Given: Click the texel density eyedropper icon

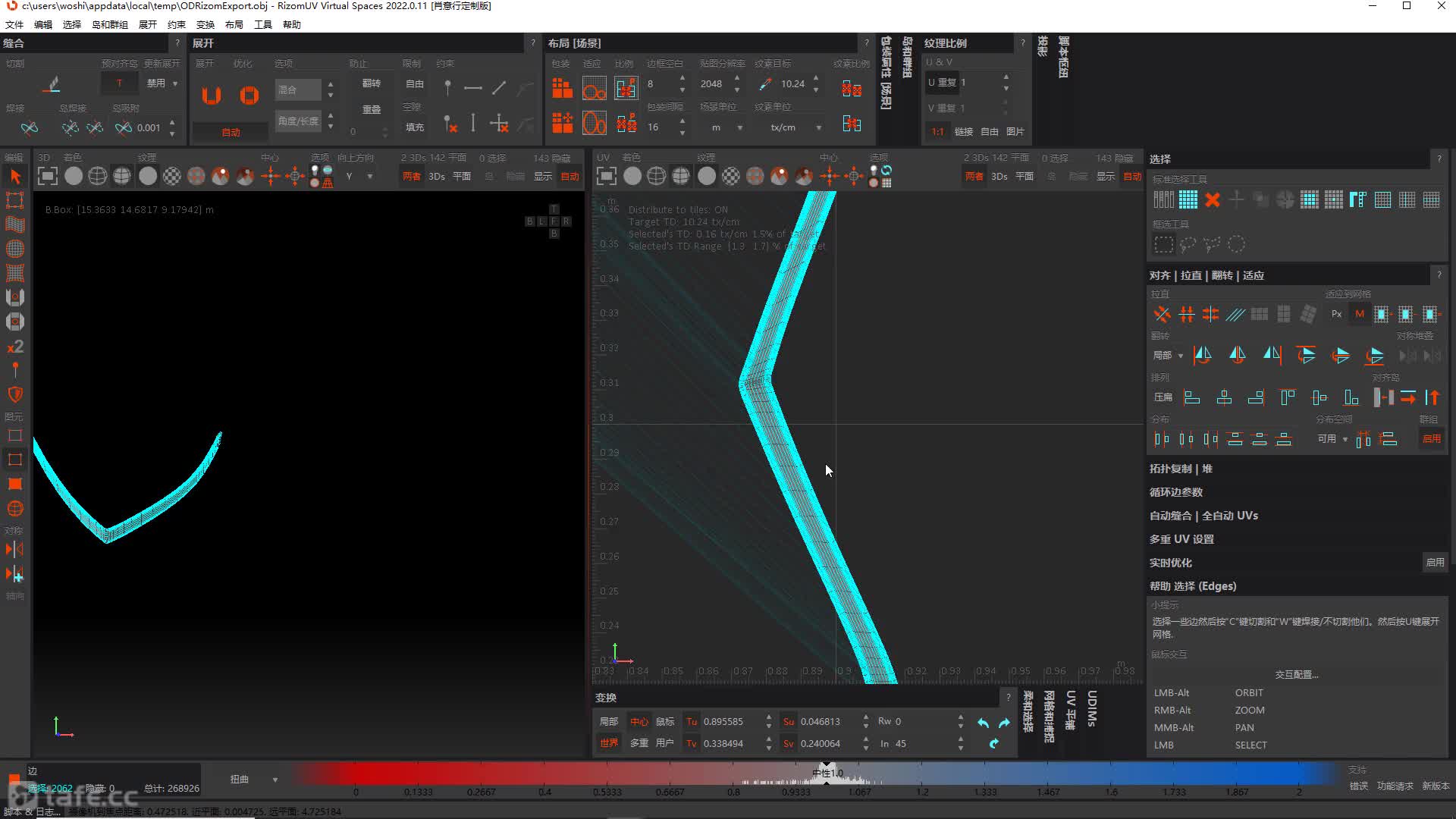Looking at the screenshot, I should coord(765,84).
